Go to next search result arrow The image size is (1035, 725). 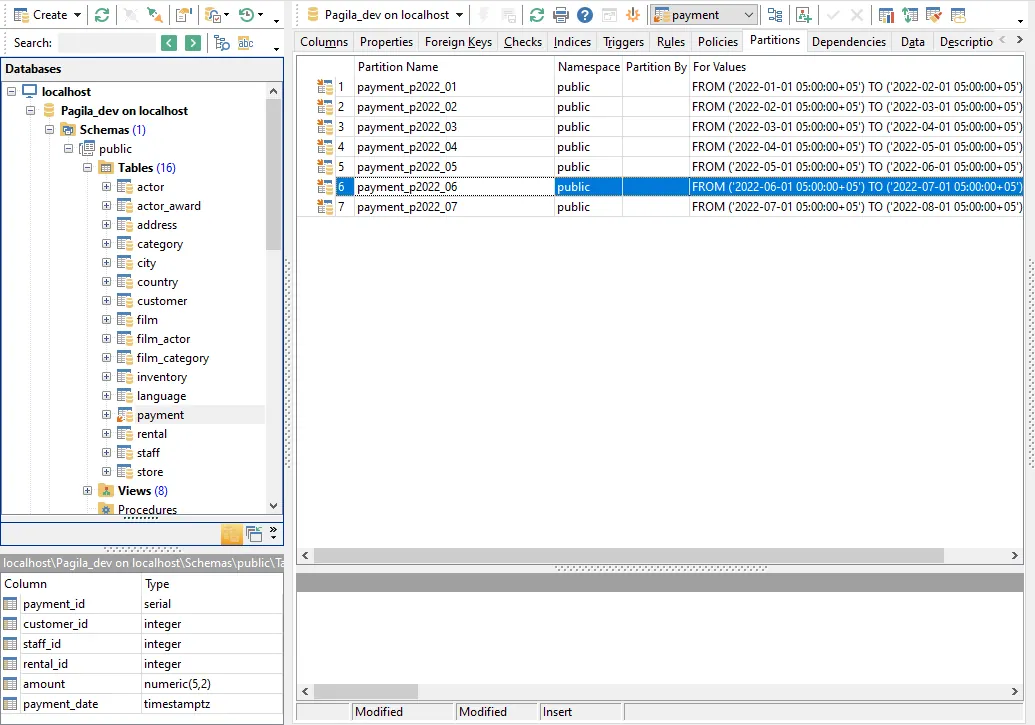point(193,43)
